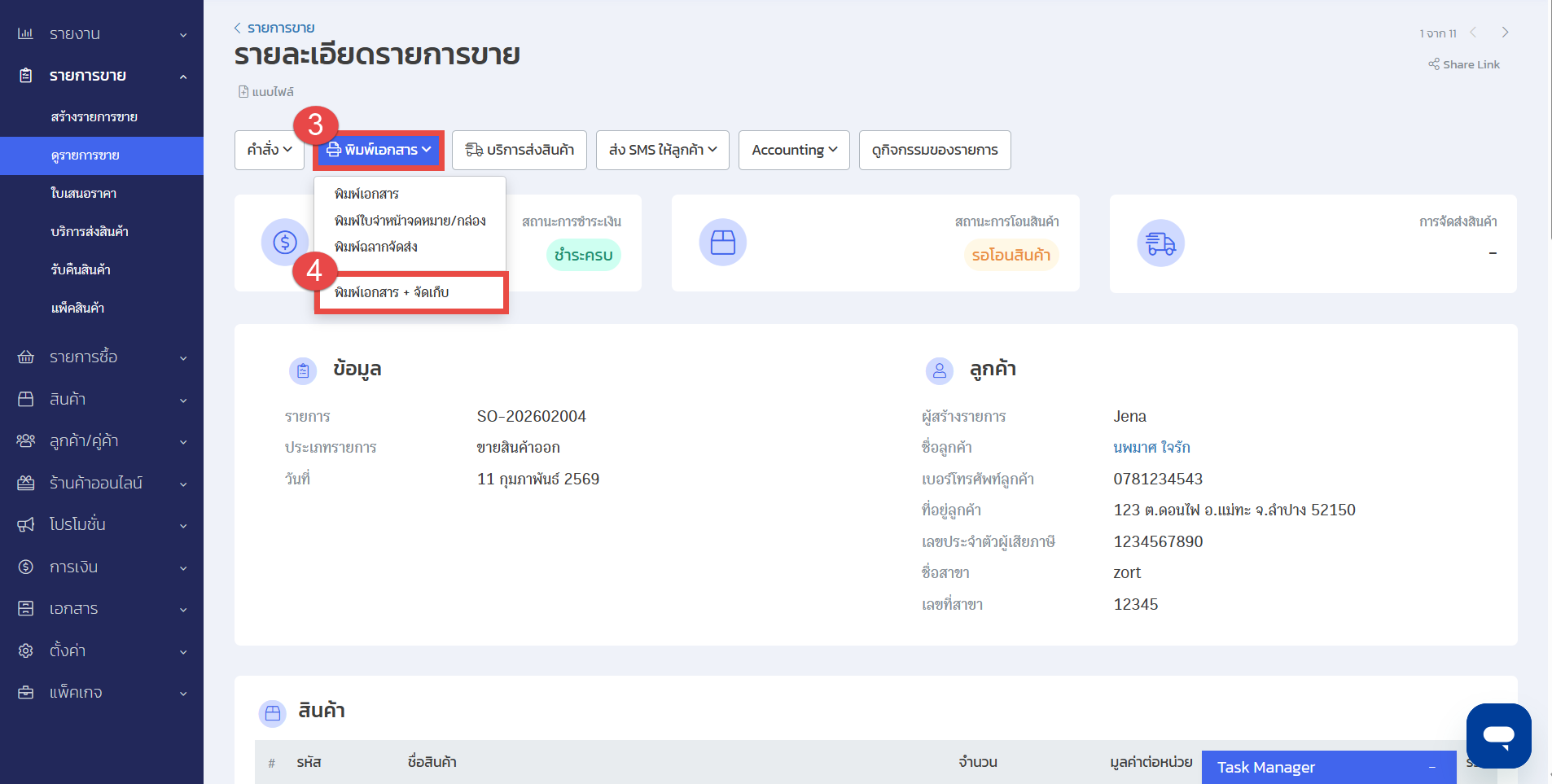Open the chat support bubble
The height and width of the screenshot is (784, 1552).
(x=1497, y=735)
